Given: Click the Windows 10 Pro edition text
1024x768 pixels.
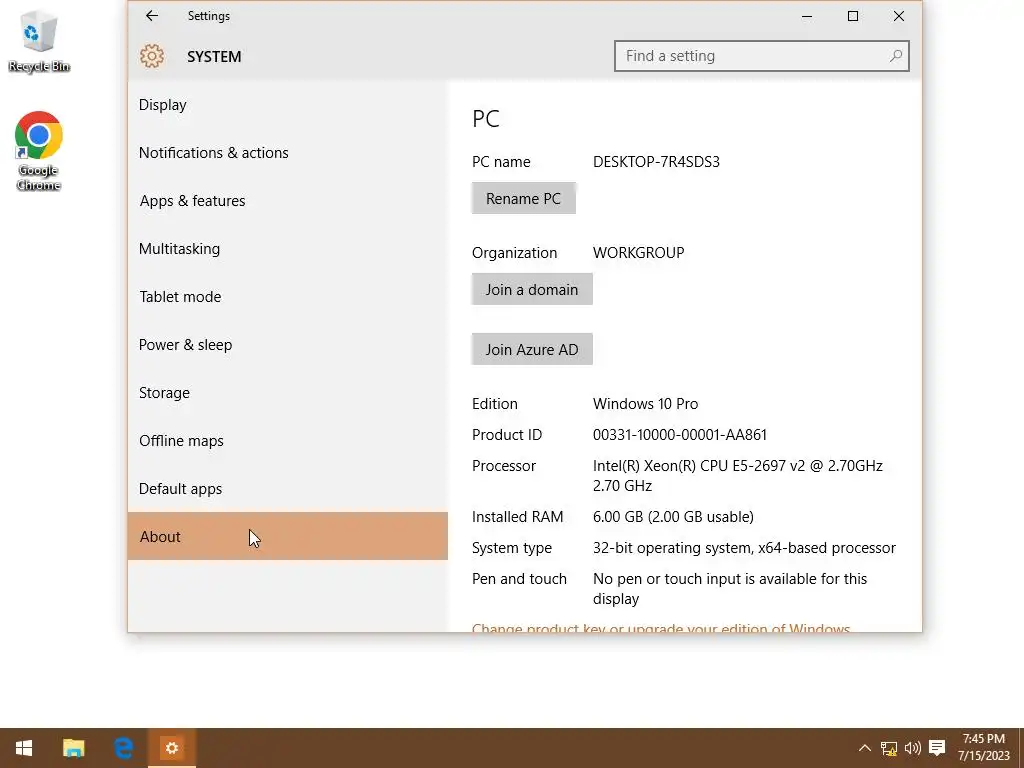Looking at the screenshot, I should [x=645, y=404].
